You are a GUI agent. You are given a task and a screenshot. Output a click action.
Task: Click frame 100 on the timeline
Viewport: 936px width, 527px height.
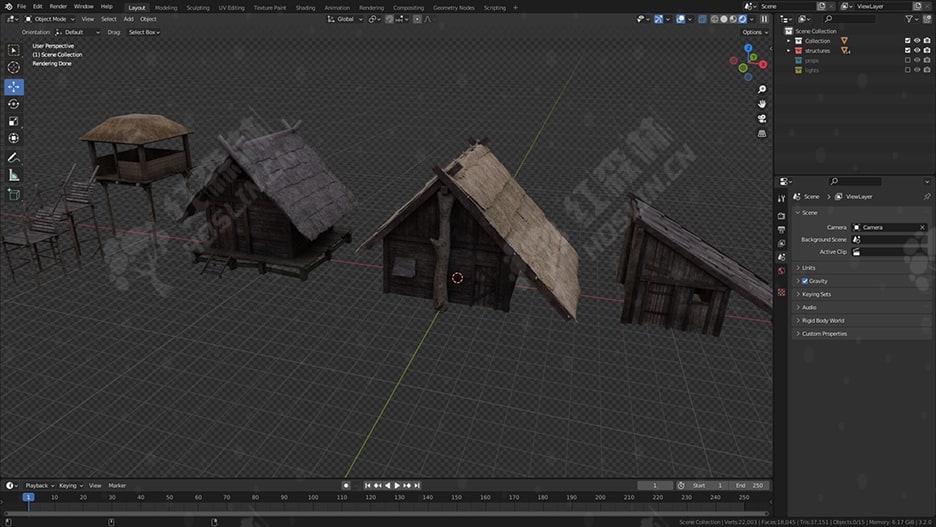[313, 497]
